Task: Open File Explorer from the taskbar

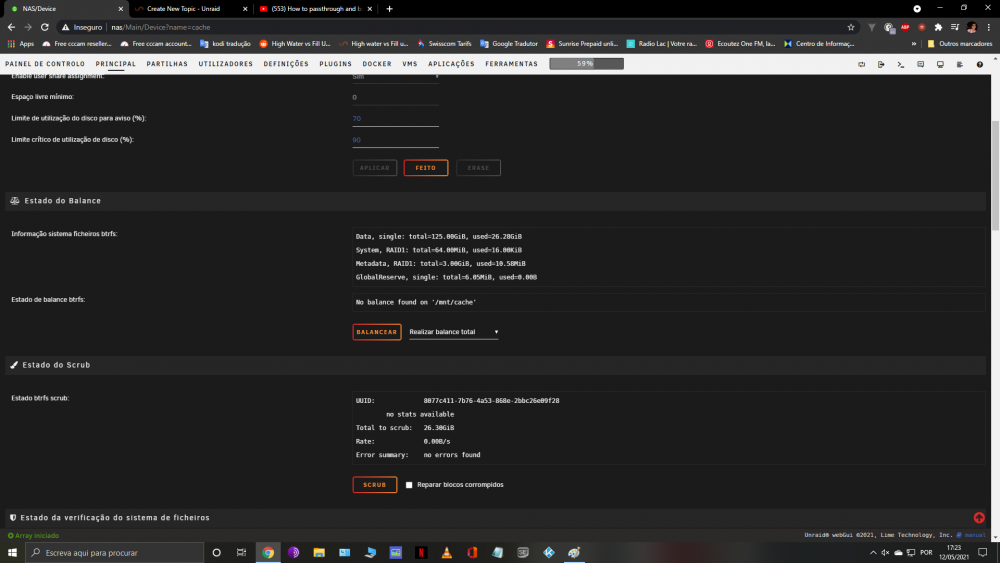Action: pos(319,552)
